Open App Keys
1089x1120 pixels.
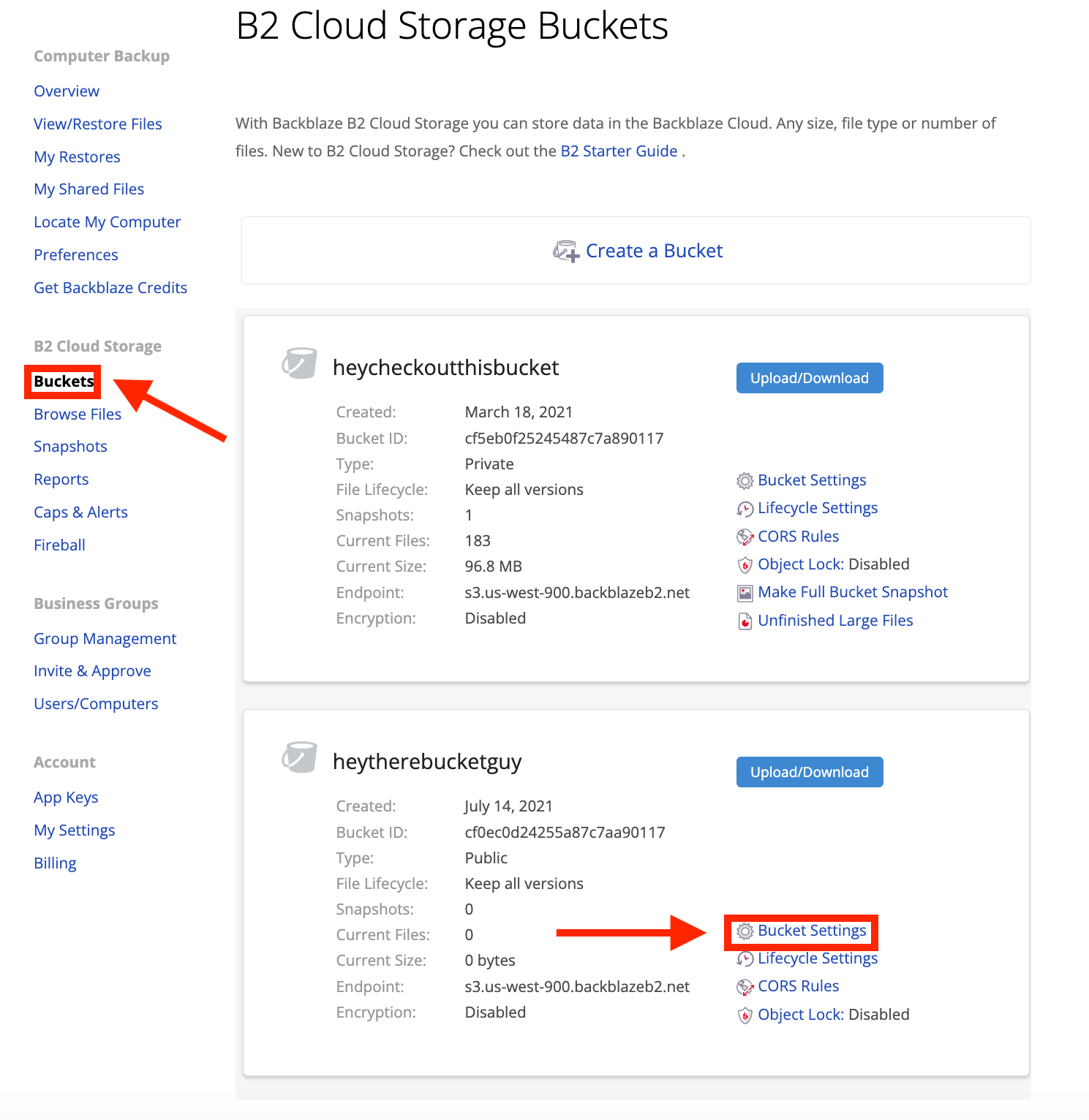(x=66, y=798)
